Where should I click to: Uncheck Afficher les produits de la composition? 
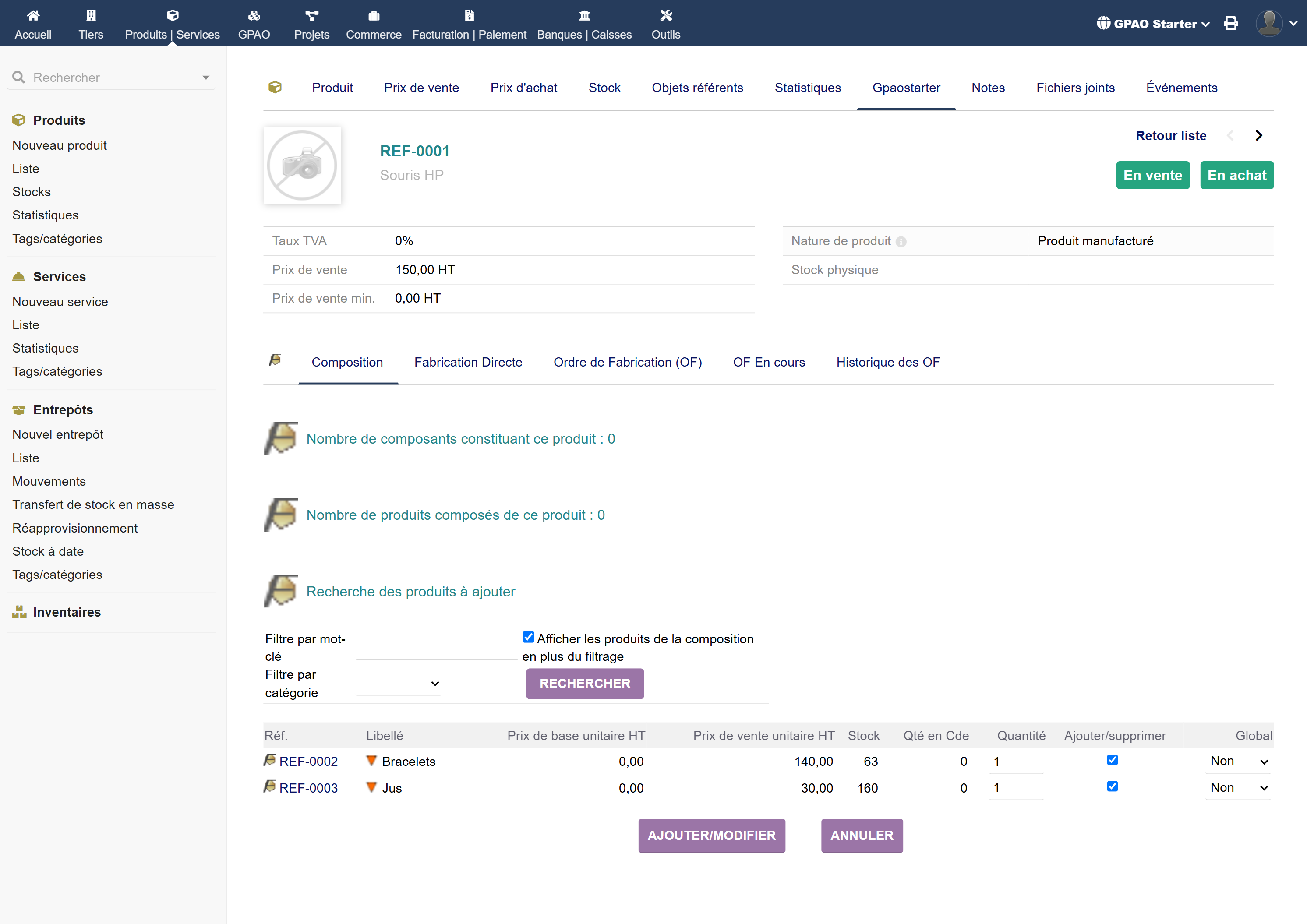pos(528,637)
